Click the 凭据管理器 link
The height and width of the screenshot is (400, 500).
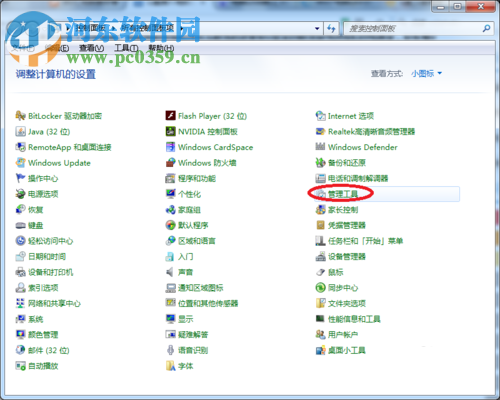347,225
